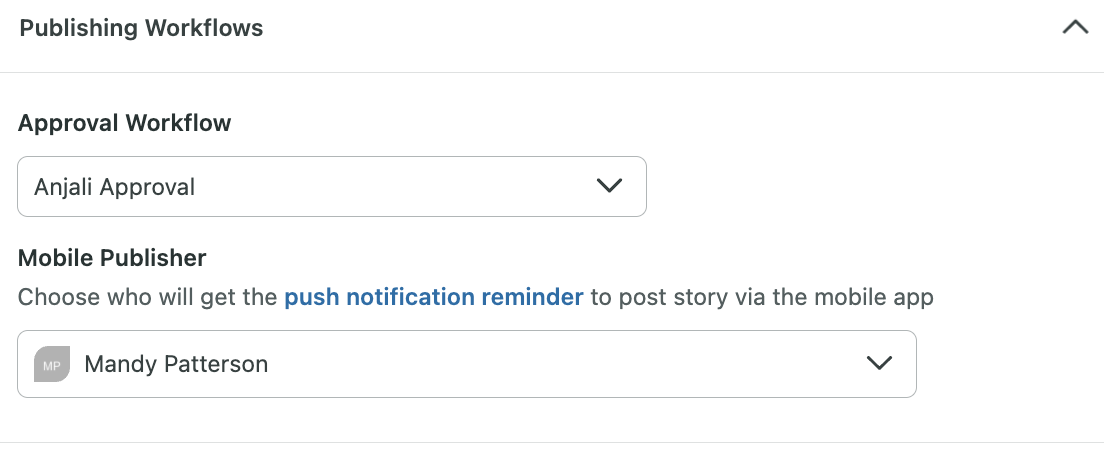Click the "Choose who will get the" text
This screenshot has height=450, width=1104.
click(147, 297)
